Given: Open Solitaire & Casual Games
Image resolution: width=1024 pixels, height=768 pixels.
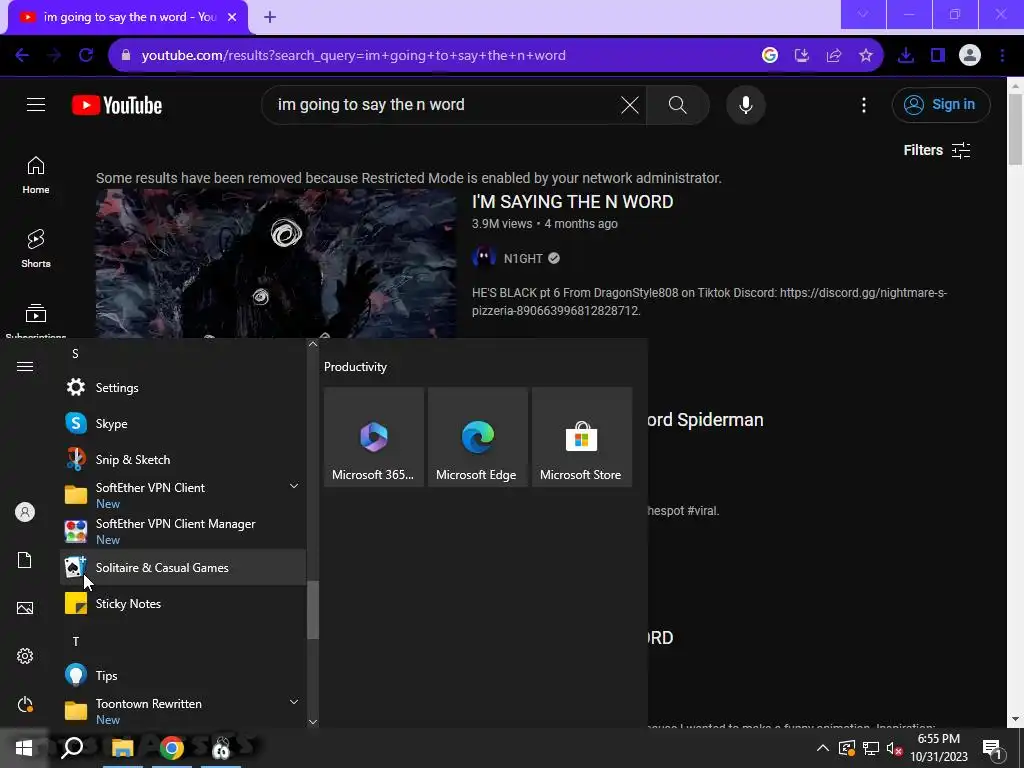Looking at the screenshot, I should coord(183,568).
